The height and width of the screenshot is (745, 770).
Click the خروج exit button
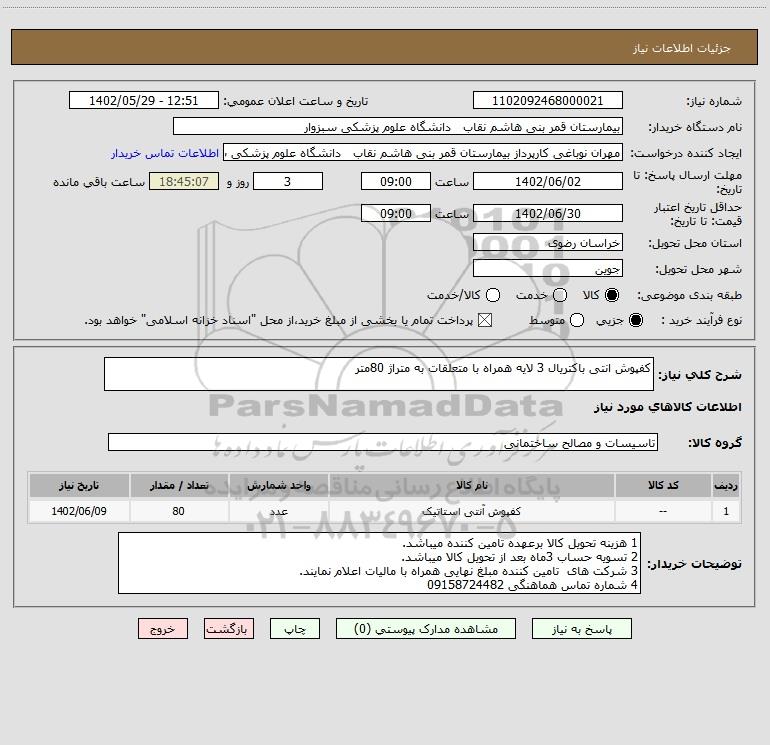[163, 629]
